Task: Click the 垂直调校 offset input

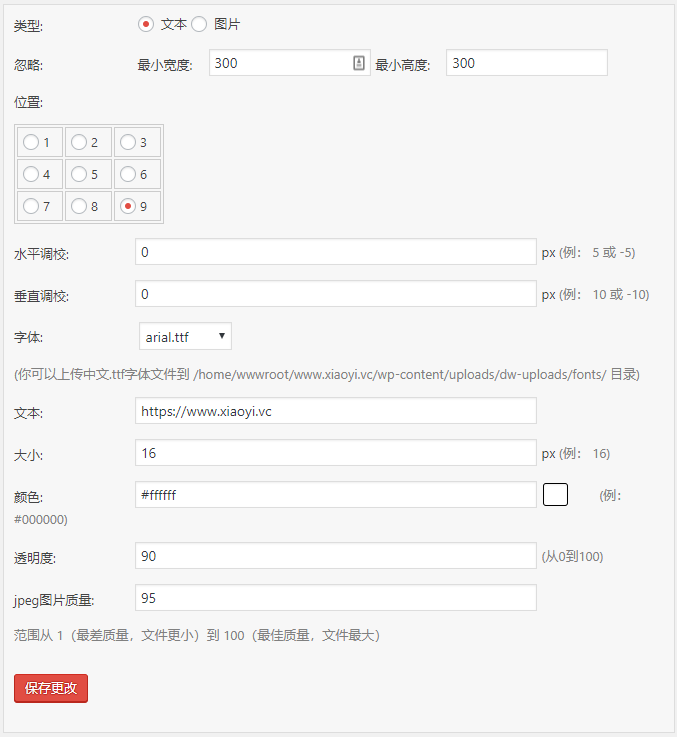Action: [335, 294]
